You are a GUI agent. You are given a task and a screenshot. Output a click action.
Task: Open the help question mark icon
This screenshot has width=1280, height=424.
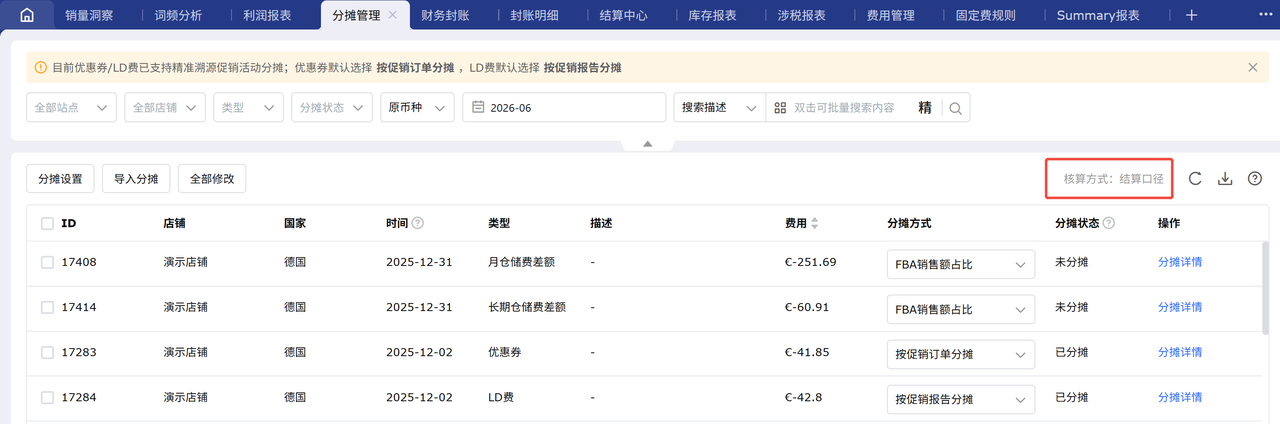click(x=1255, y=178)
